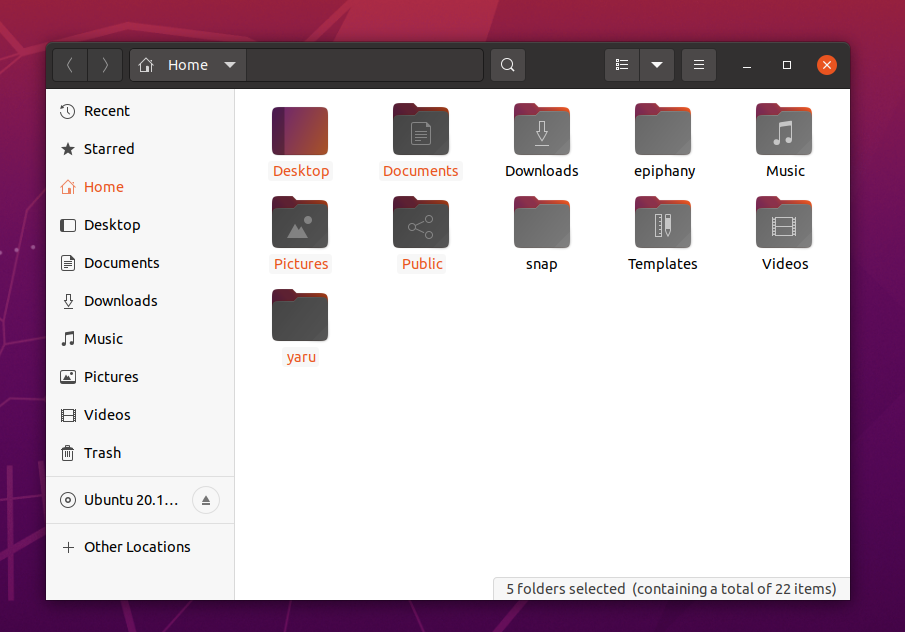
Task: Open Music in the sidebar
Action: click(140, 339)
